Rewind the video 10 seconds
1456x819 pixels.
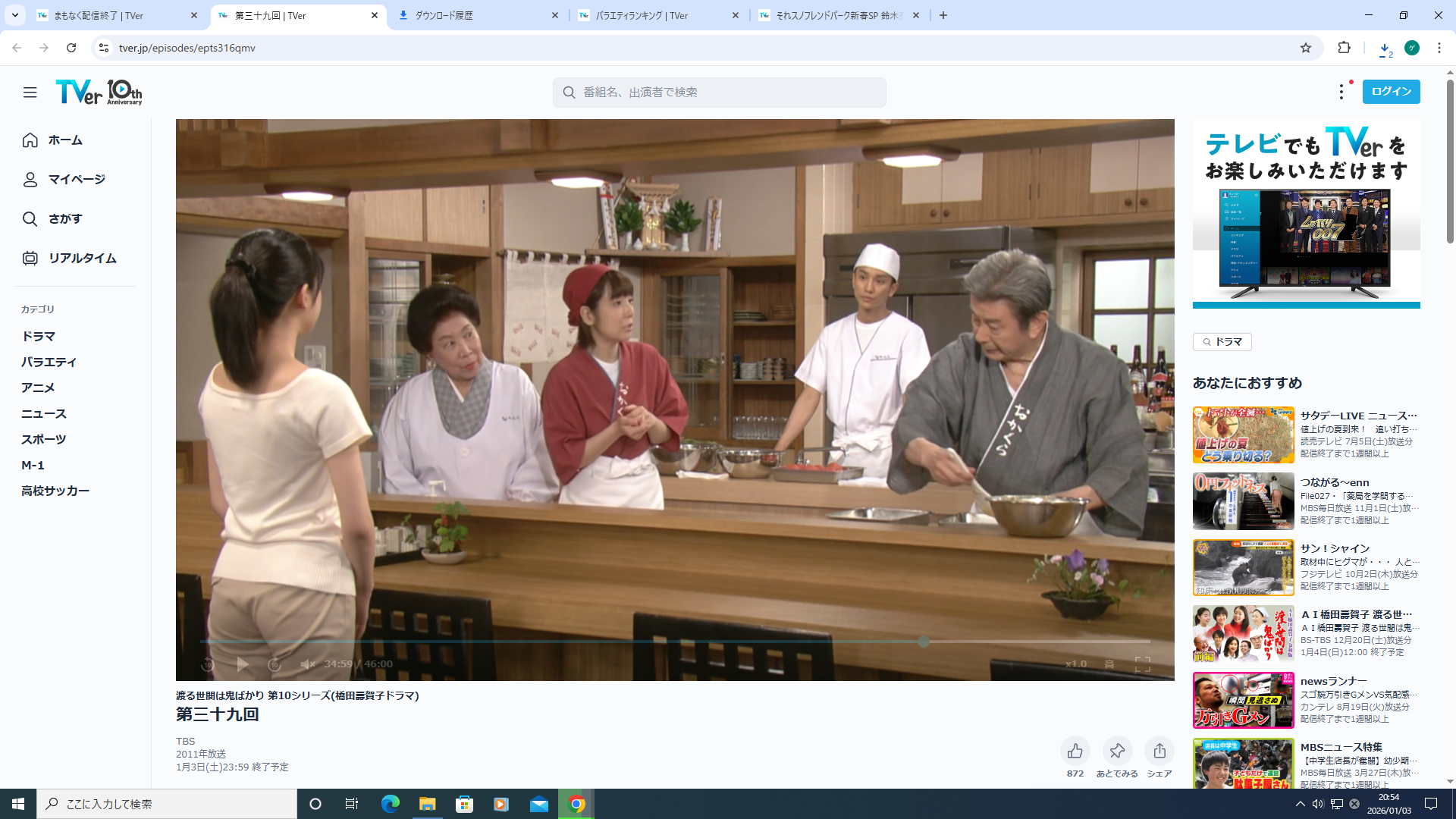[x=208, y=664]
